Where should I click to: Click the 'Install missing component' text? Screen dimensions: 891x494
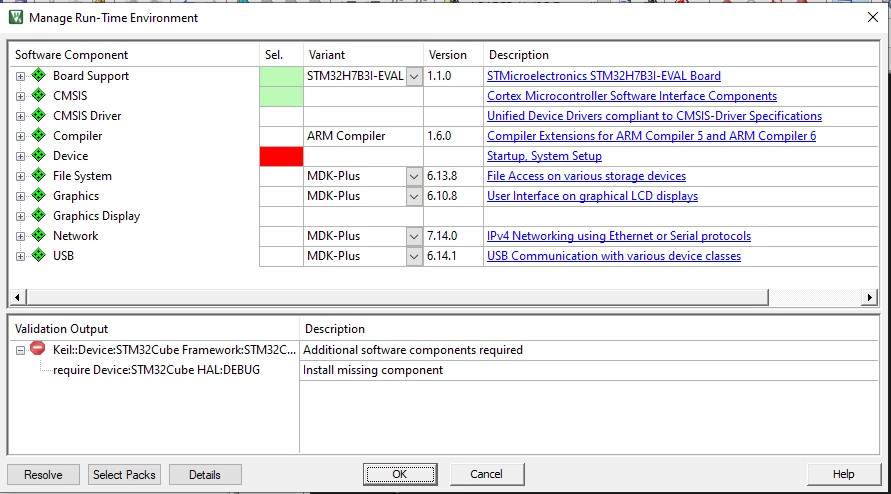point(373,370)
